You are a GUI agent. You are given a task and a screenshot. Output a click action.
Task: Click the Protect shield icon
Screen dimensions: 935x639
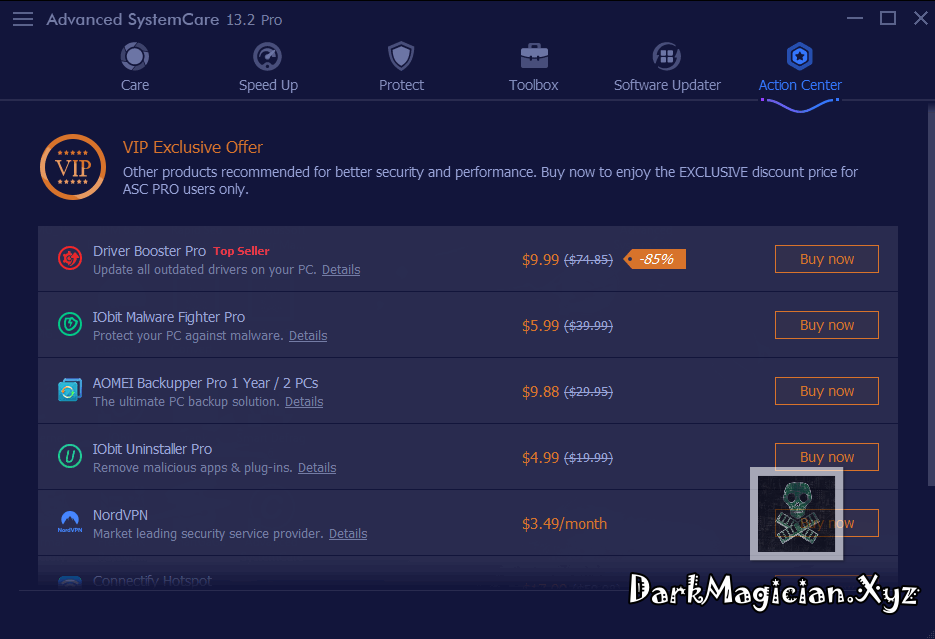pos(401,57)
